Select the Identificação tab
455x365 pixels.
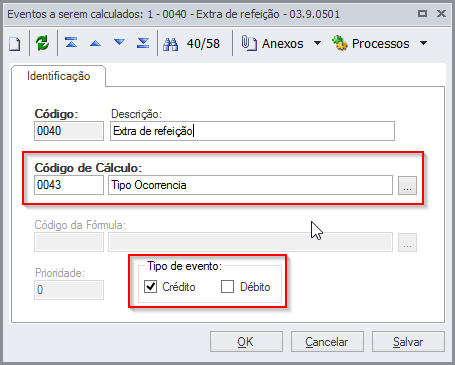coord(59,76)
